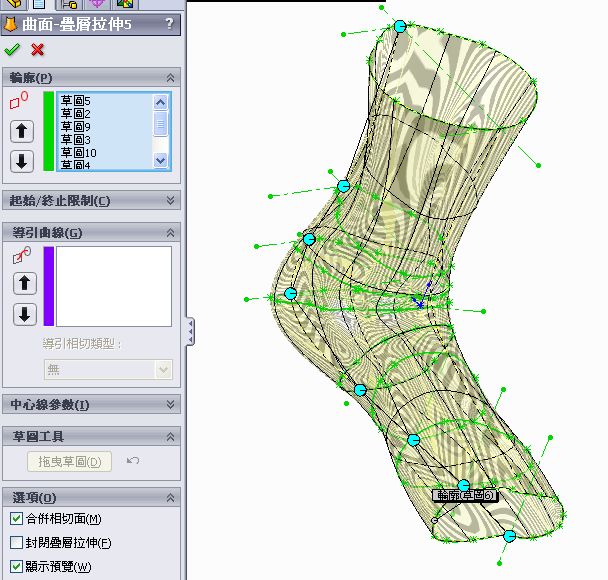The image size is (608, 580).
Task: Select 草圖2 in profiles list
Action: (76, 114)
